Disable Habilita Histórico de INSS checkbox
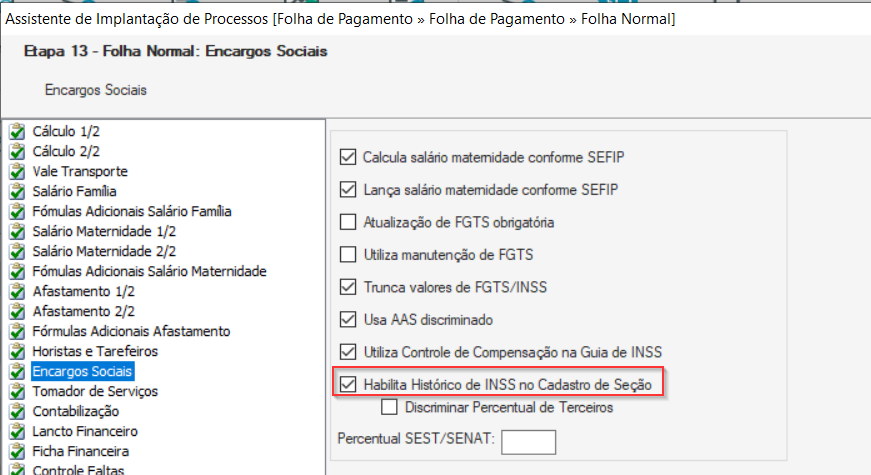Viewport: 871px width, 475px height. click(348, 384)
